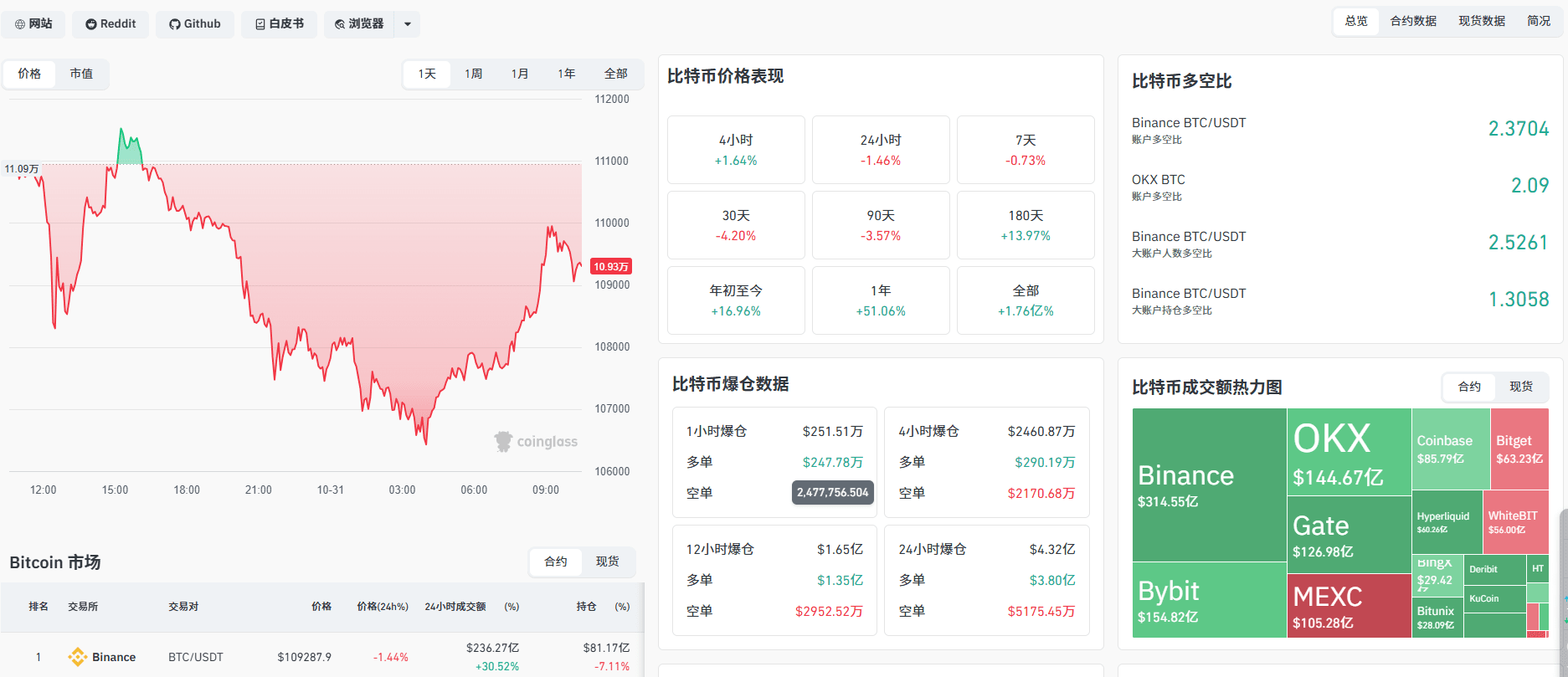Open the Reddit link button

click(111, 24)
